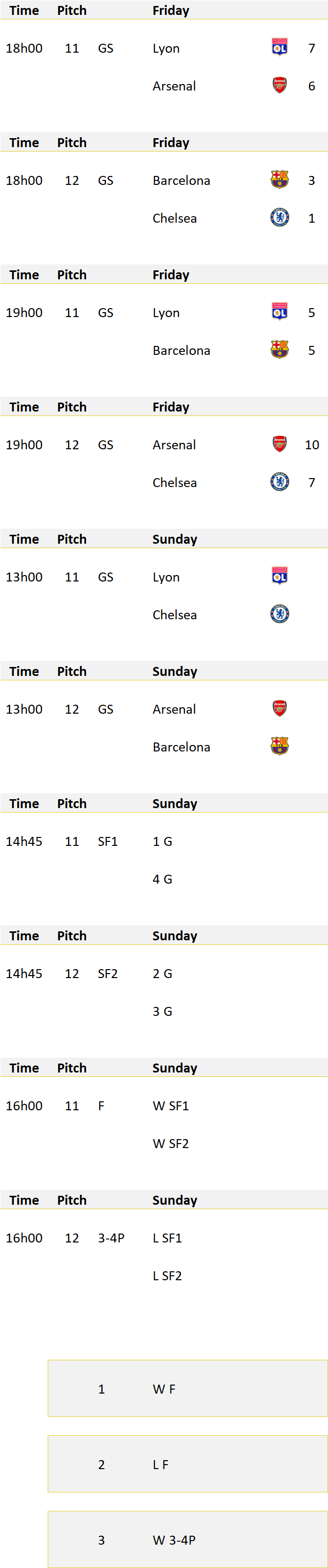The height and width of the screenshot is (1568, 328).
Task: Click Chelsea crest in Sunday Lyon match
Action: point(279,614)
